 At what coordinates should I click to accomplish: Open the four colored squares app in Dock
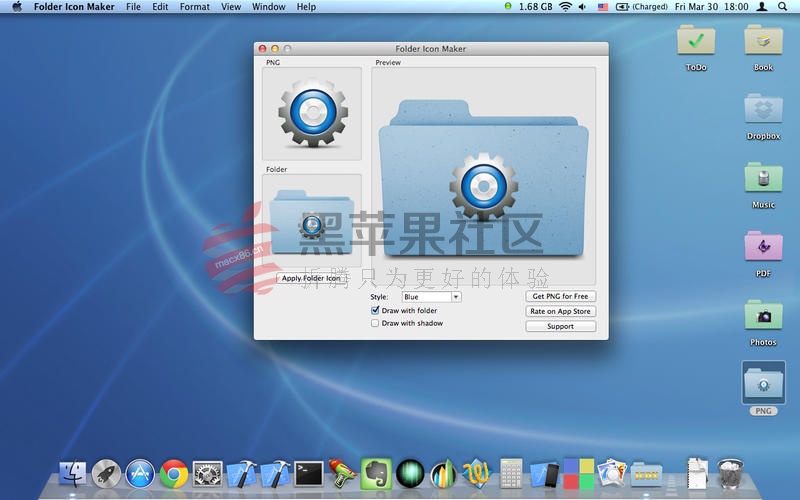pos(579,473)
